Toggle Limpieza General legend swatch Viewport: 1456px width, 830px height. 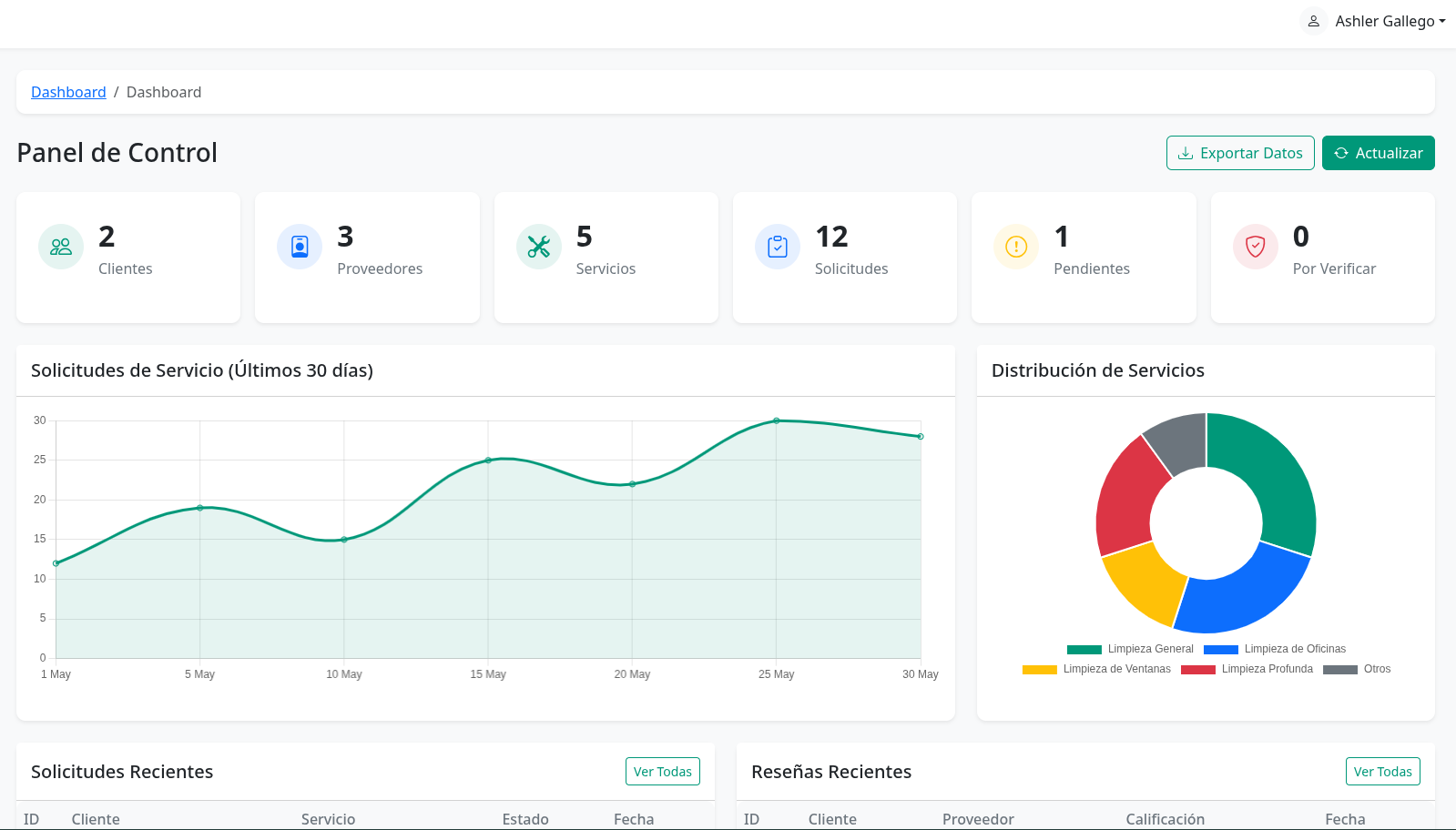1084,649
